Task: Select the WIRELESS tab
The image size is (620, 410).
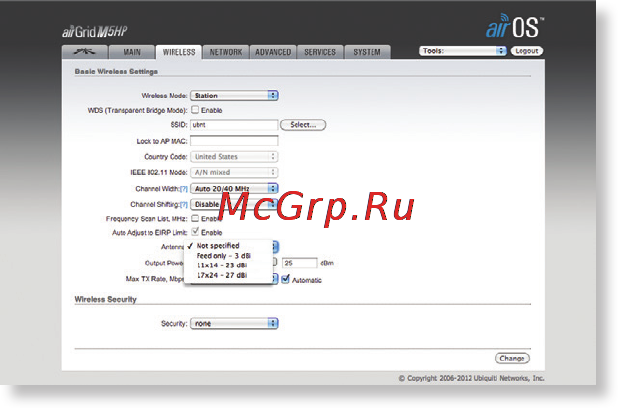Action: (179, 52)
